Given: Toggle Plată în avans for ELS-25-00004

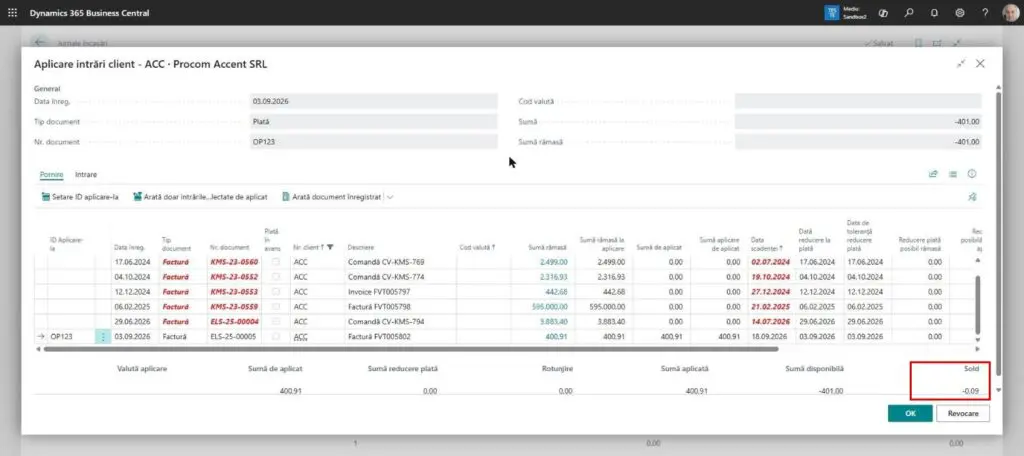Looking at the screenshot, I should [276, 321].
